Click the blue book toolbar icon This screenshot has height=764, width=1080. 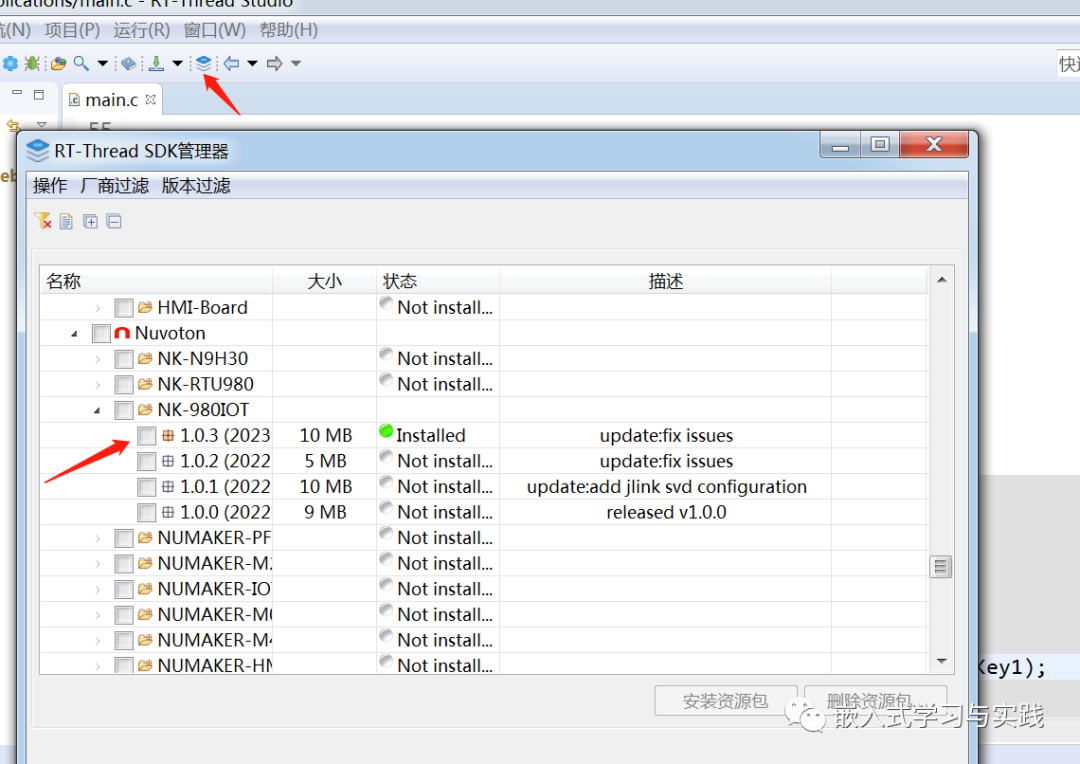(x=128, y=63)
